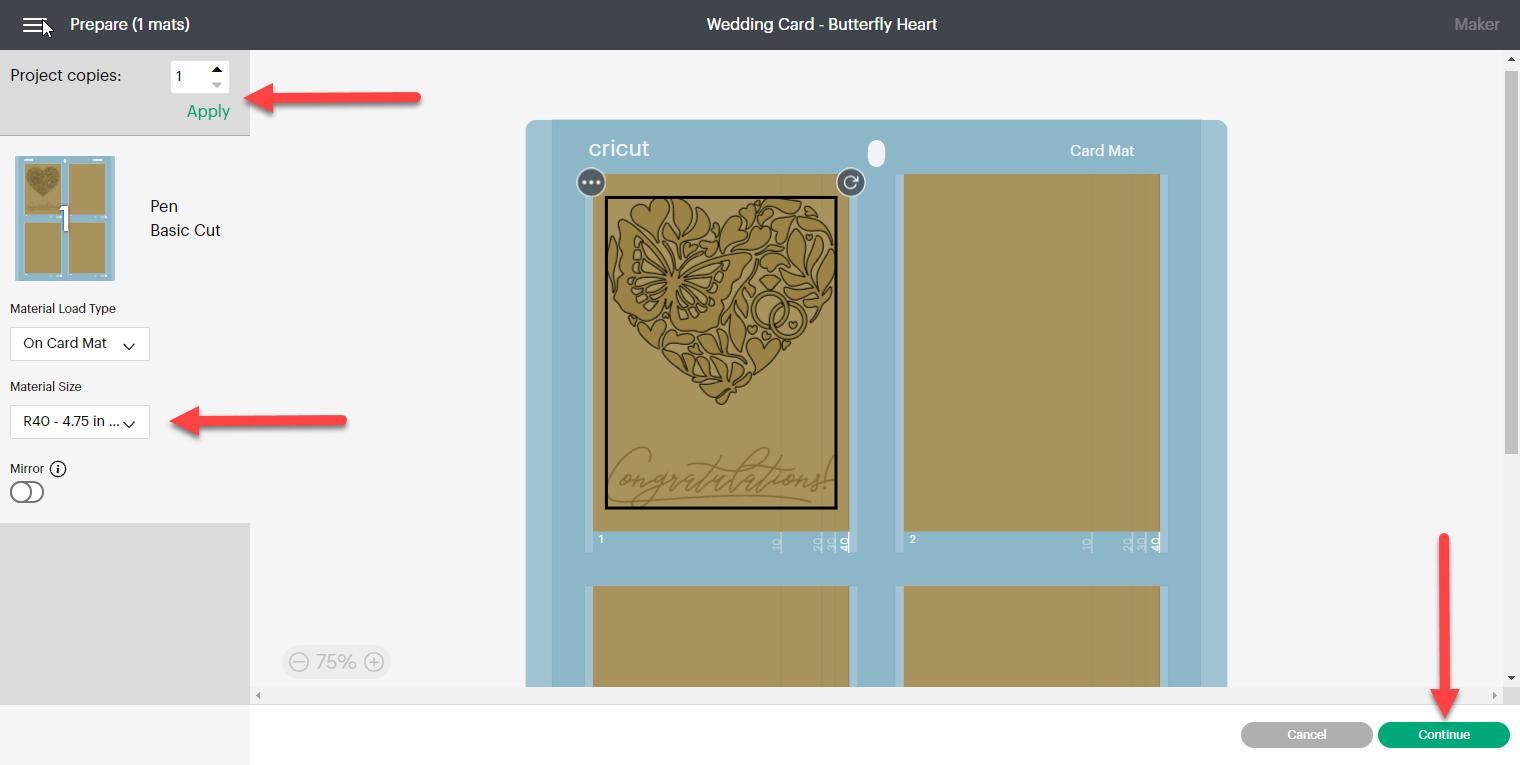
Task: Click the three-dot options icon on mat
Action: tap(591, 183)
